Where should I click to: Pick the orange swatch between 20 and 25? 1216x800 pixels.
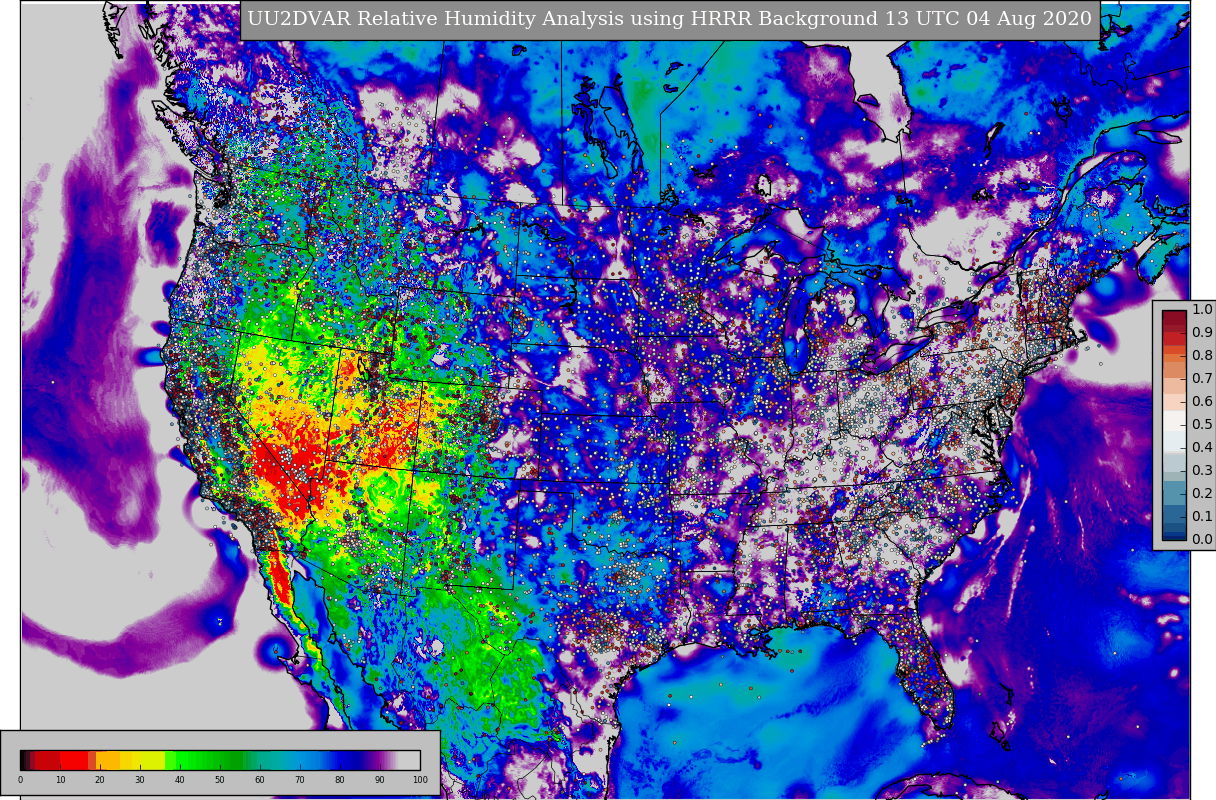click(108, 760)
